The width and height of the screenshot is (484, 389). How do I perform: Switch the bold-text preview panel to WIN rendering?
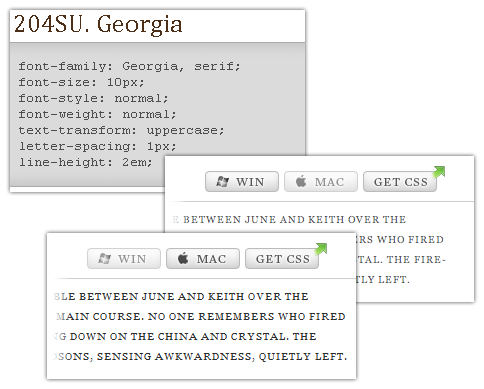[x=124, y=259]
